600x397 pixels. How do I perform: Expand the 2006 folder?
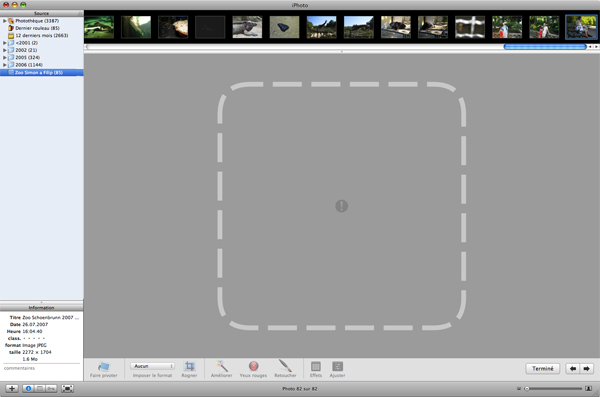tap(5, 65)
